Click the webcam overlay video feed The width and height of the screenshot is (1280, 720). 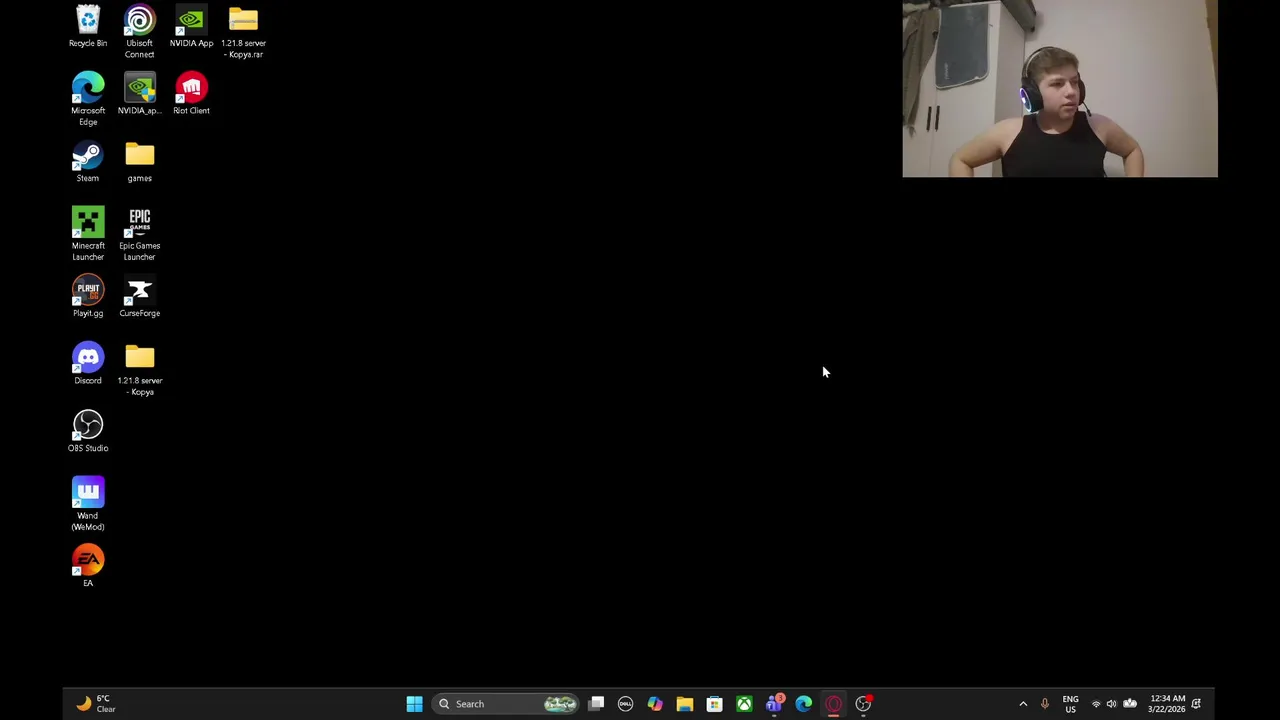(1060, 89)
